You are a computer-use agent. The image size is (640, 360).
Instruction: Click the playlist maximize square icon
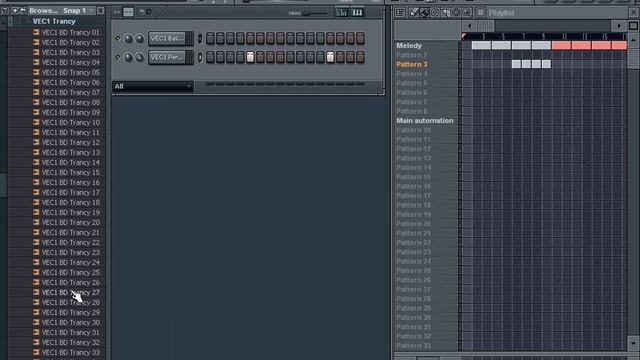633,26
